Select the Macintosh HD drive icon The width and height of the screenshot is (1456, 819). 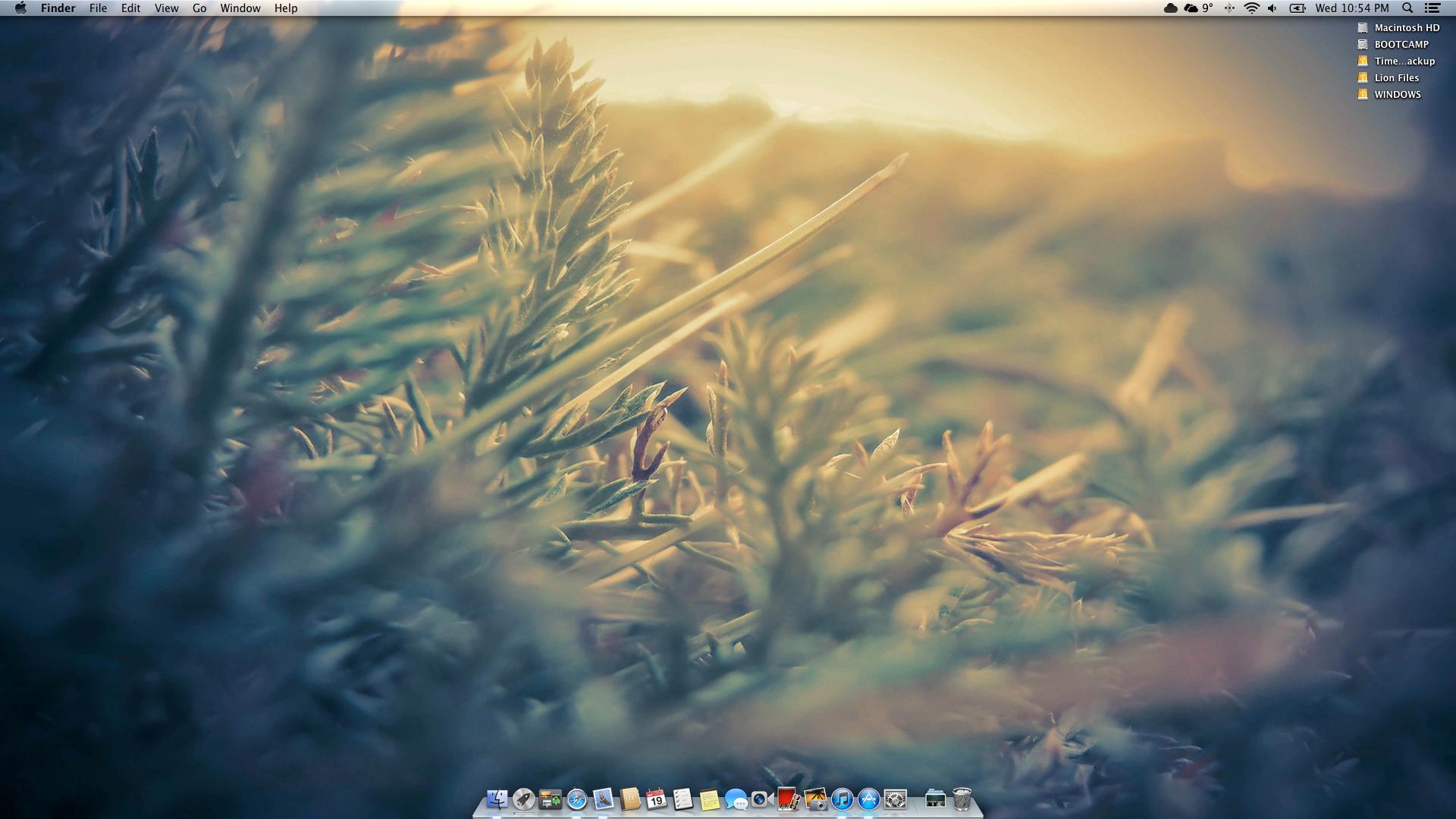point(1362,27)
